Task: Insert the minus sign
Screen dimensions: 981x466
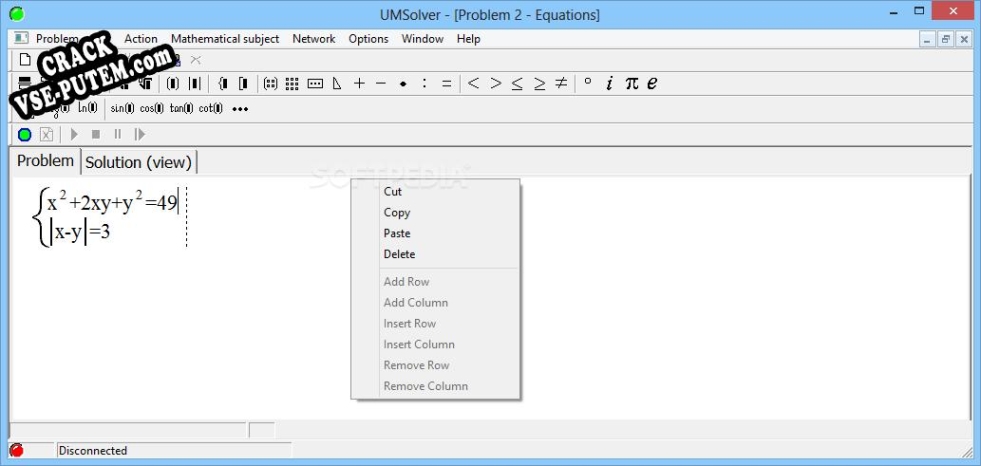Action: [x=381, y=83]
